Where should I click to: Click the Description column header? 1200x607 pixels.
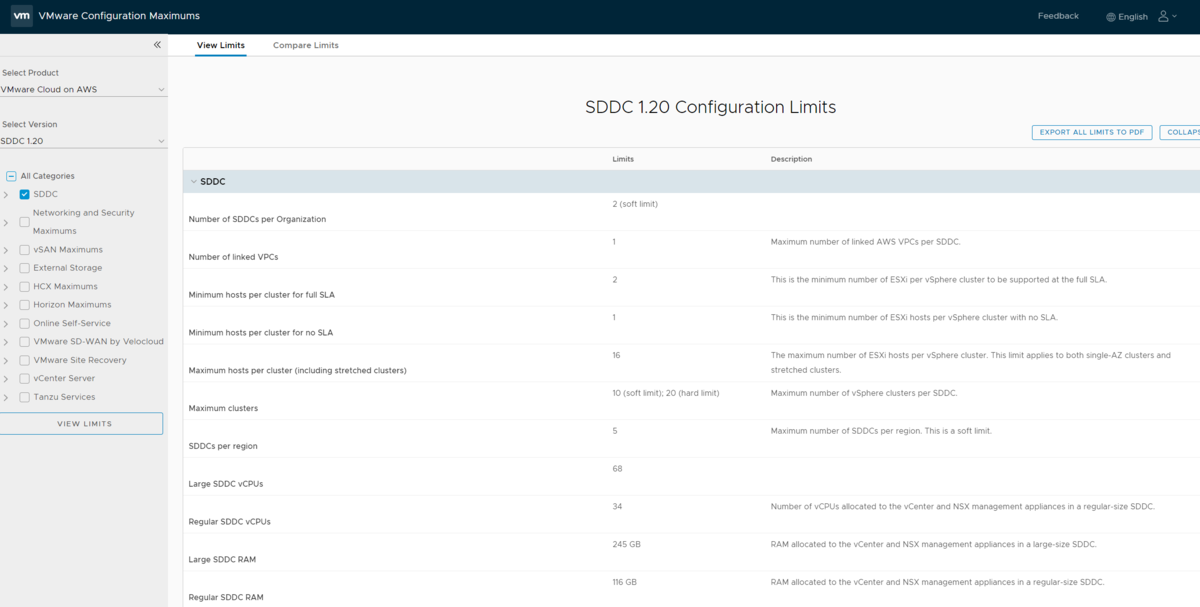click(791, 159)
